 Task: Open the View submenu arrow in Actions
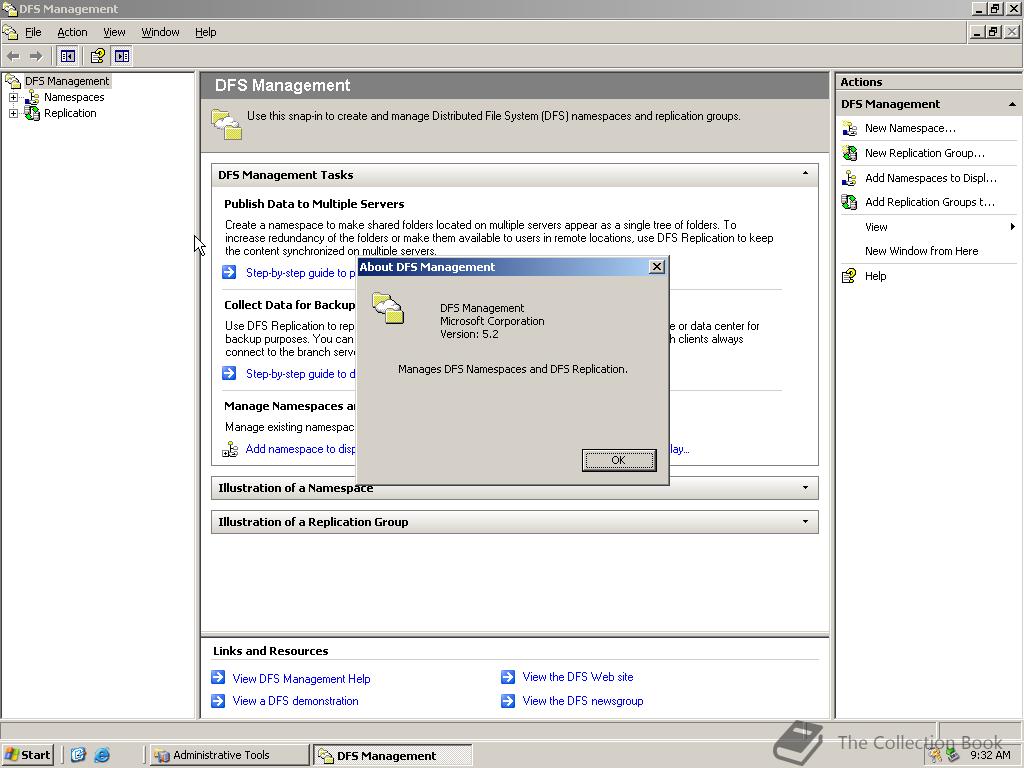click(x=1012, y=227)
